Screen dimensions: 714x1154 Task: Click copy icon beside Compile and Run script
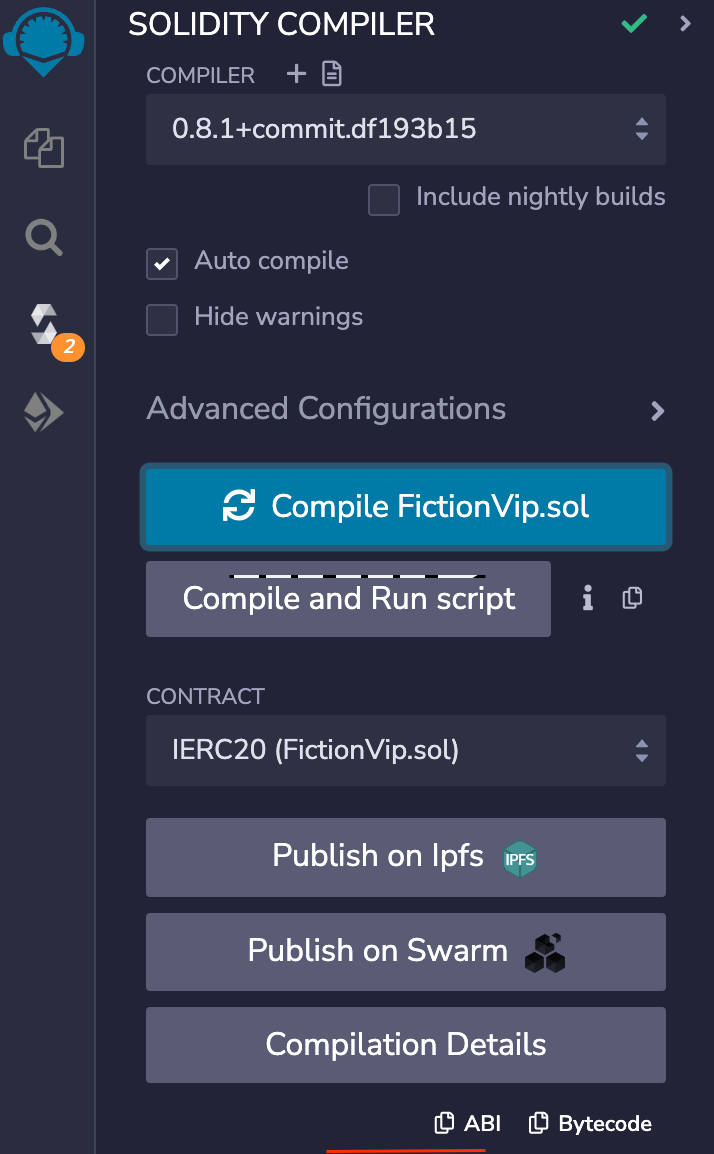632,598
